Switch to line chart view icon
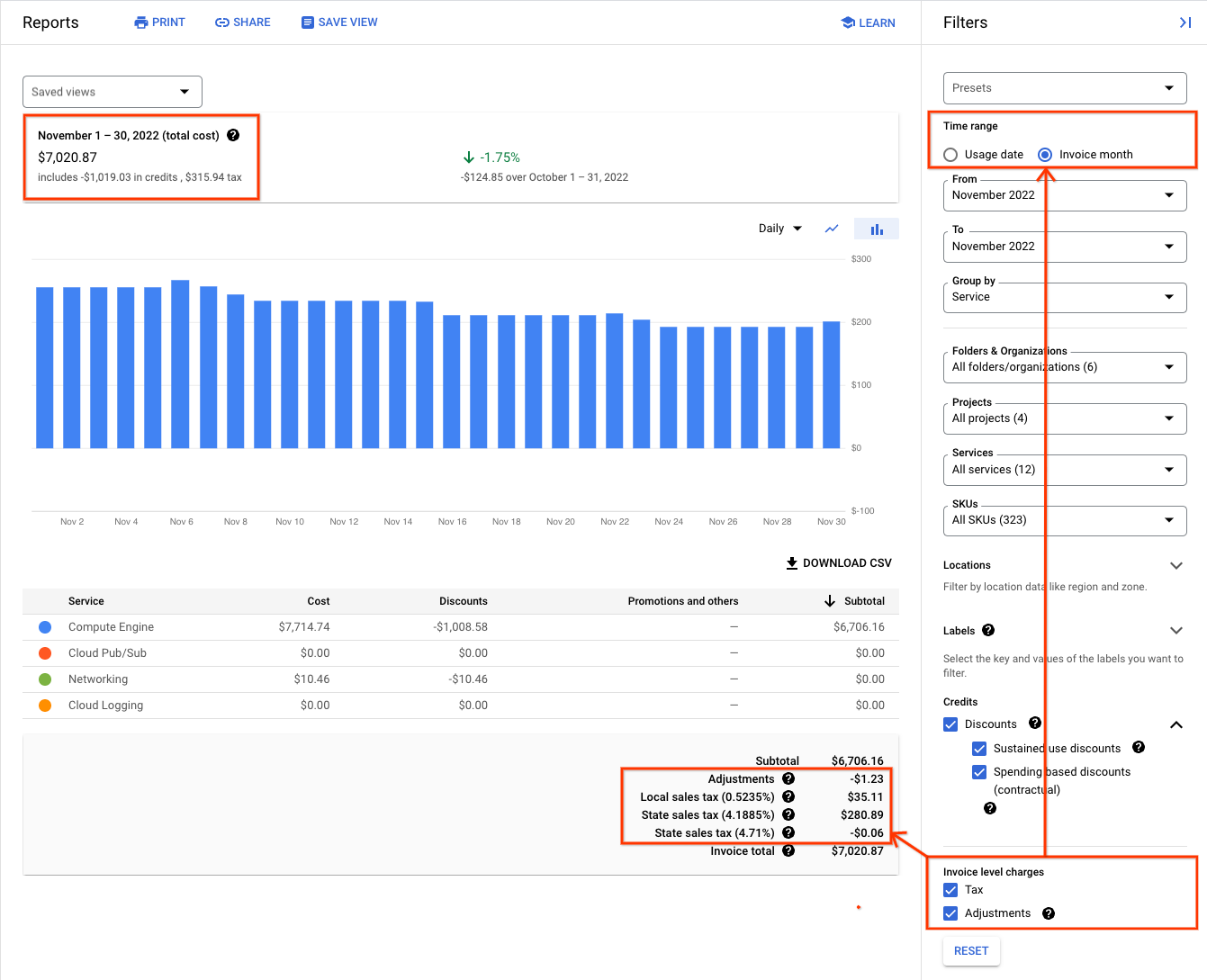This screenshot has height=980, width=1207. click(x=832, y=229)
